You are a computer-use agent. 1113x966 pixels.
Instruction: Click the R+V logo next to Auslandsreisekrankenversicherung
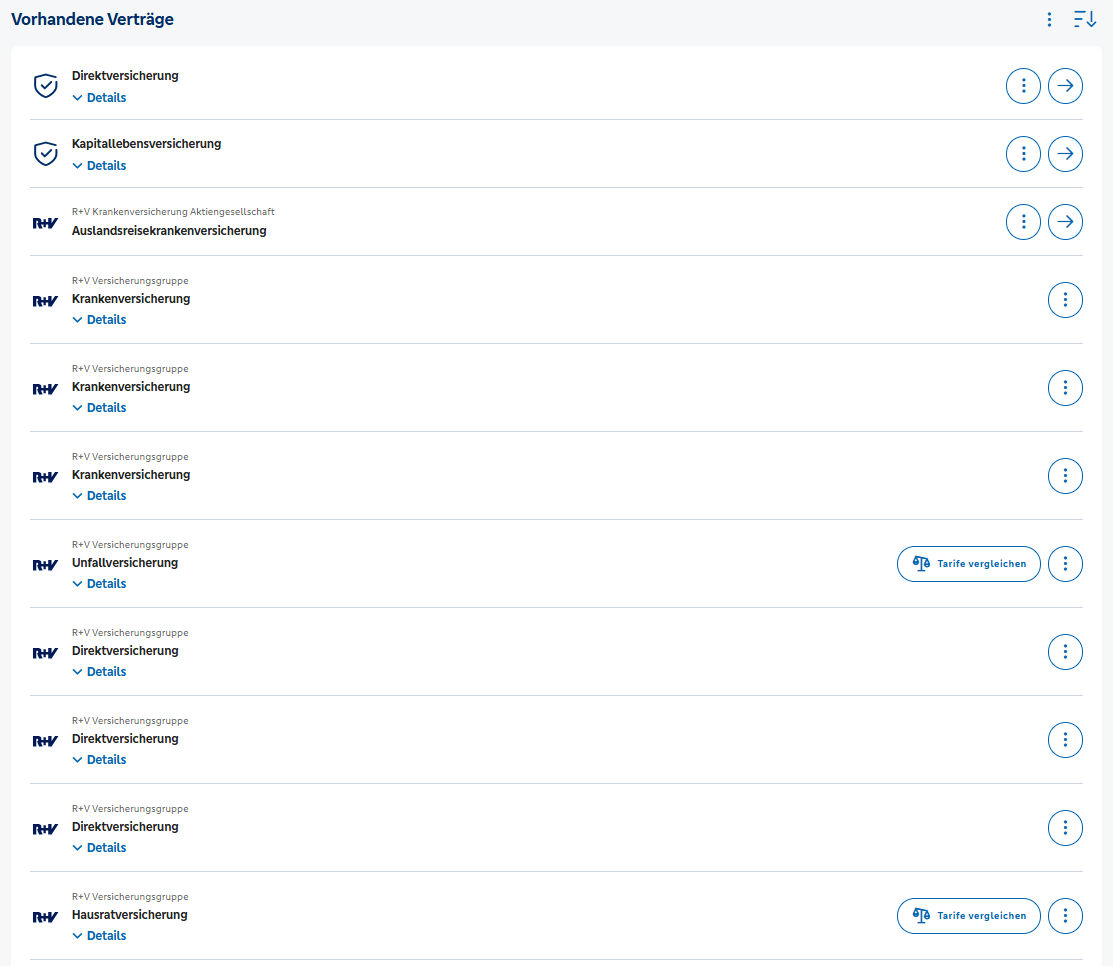pyautogui.click(x=46, y=222)
